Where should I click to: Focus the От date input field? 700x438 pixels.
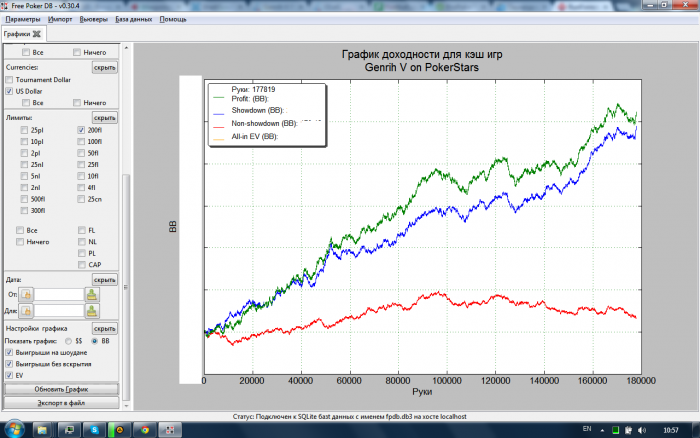[59, 295]
